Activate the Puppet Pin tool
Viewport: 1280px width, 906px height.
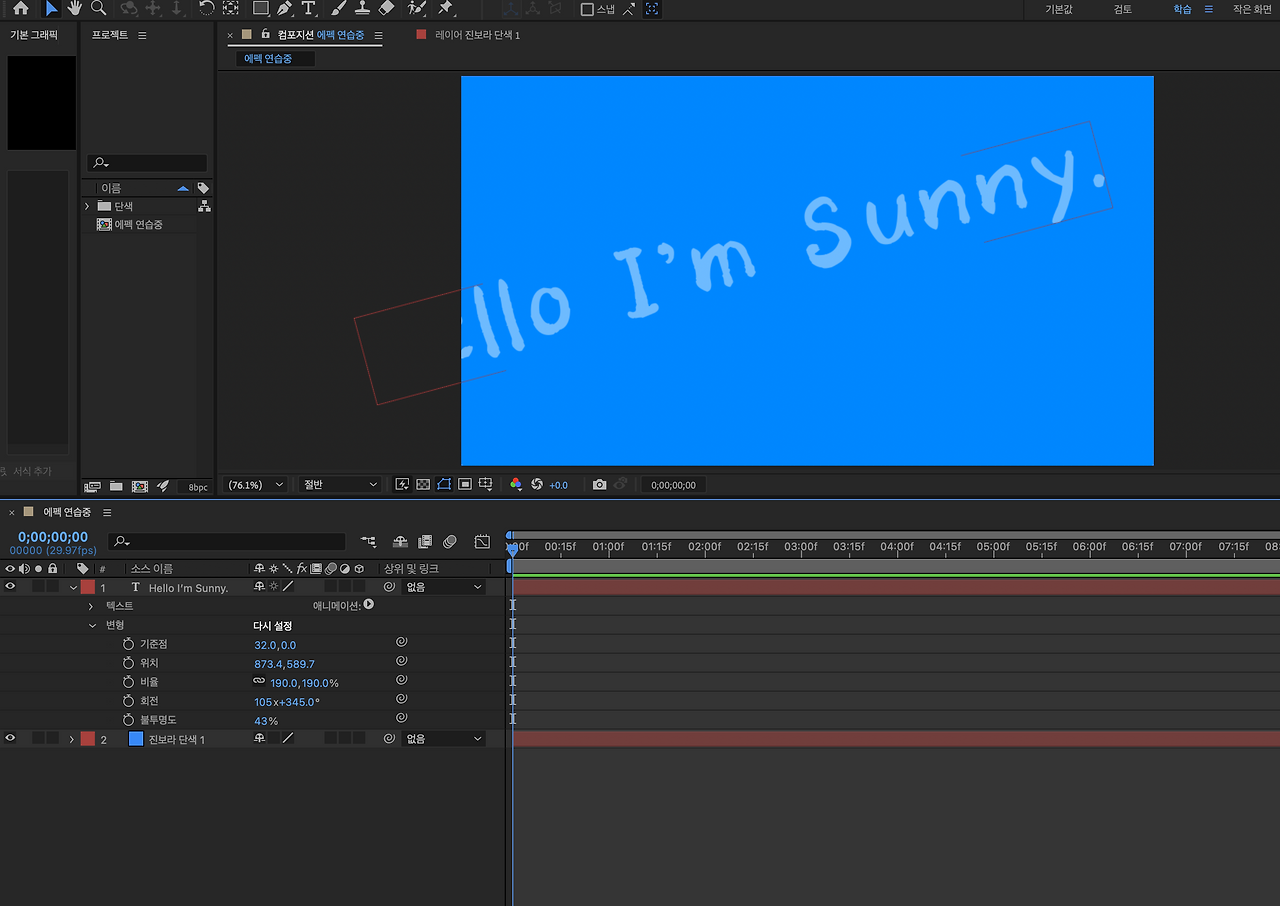[445, 9]
